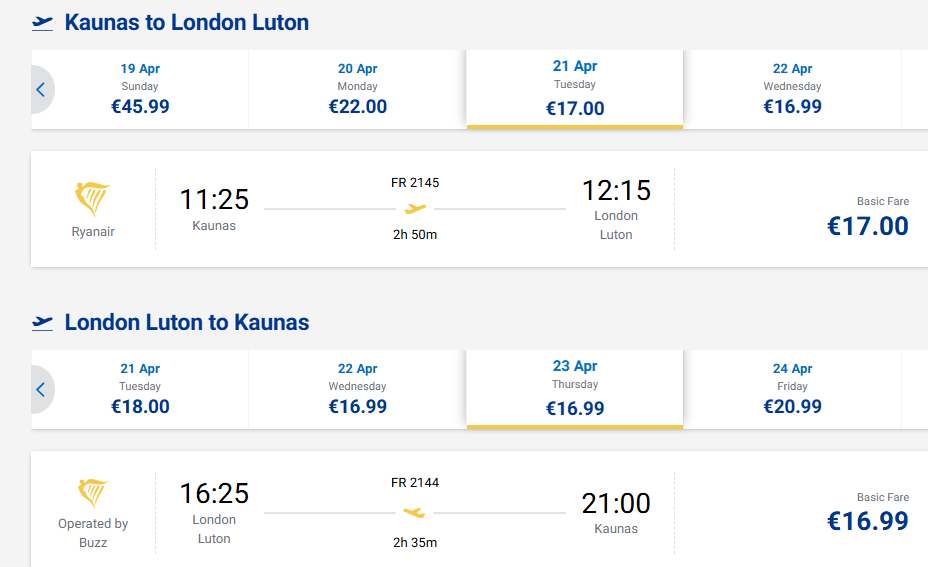Show earlier return dates with the left chevron
This screenshot has height=567, width=928.
click(x=41, y=390)
